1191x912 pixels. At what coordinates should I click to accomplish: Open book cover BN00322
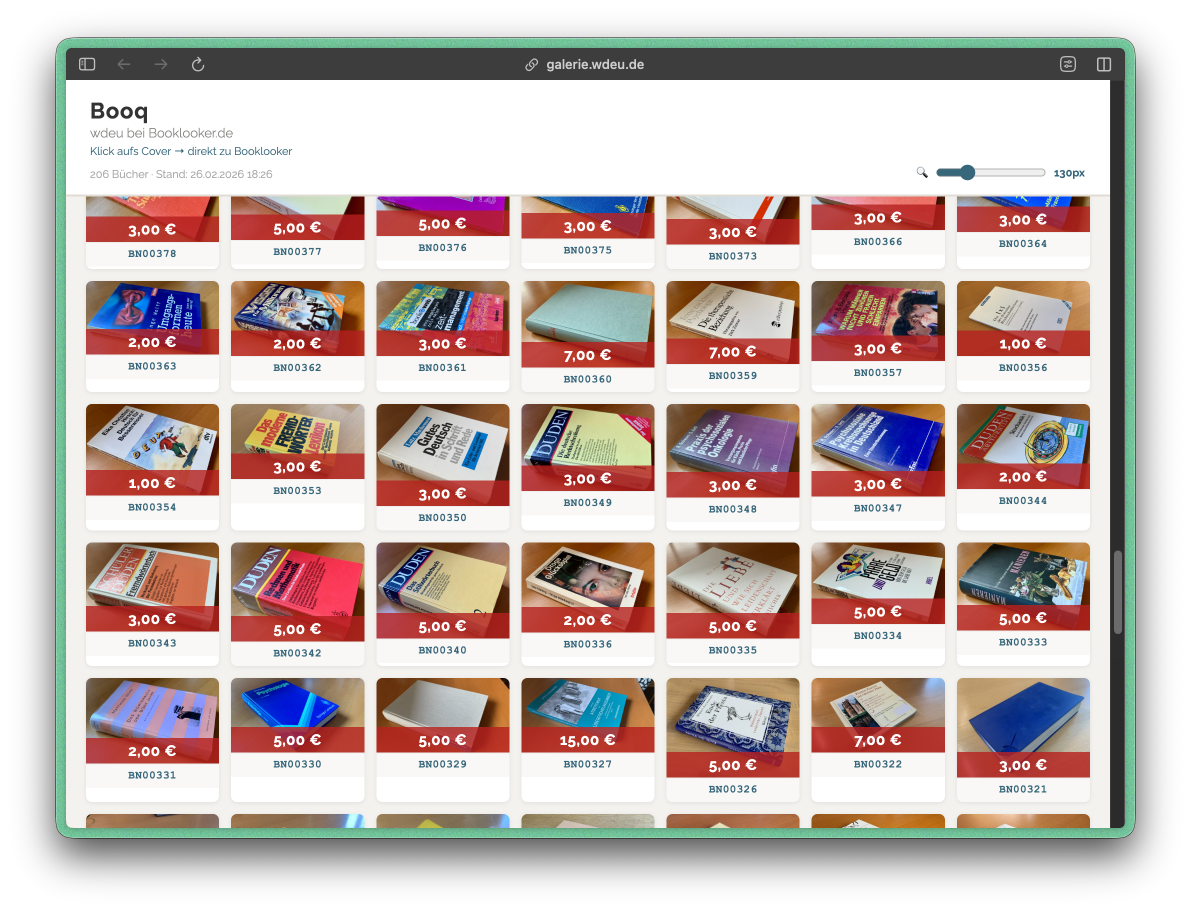pyautogui.click(x=877, y=715)
